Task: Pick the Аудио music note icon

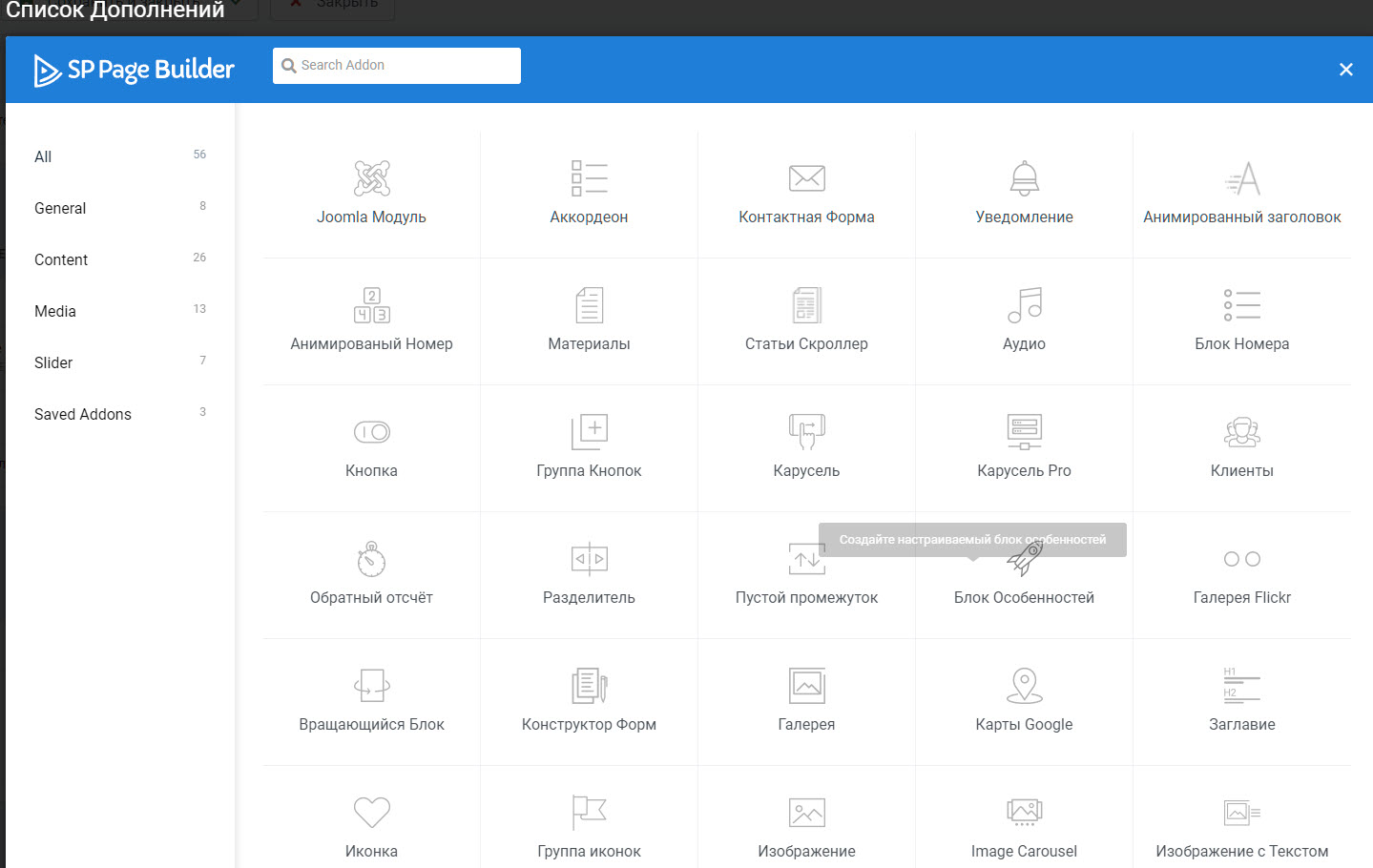Action: (1024, 304)
